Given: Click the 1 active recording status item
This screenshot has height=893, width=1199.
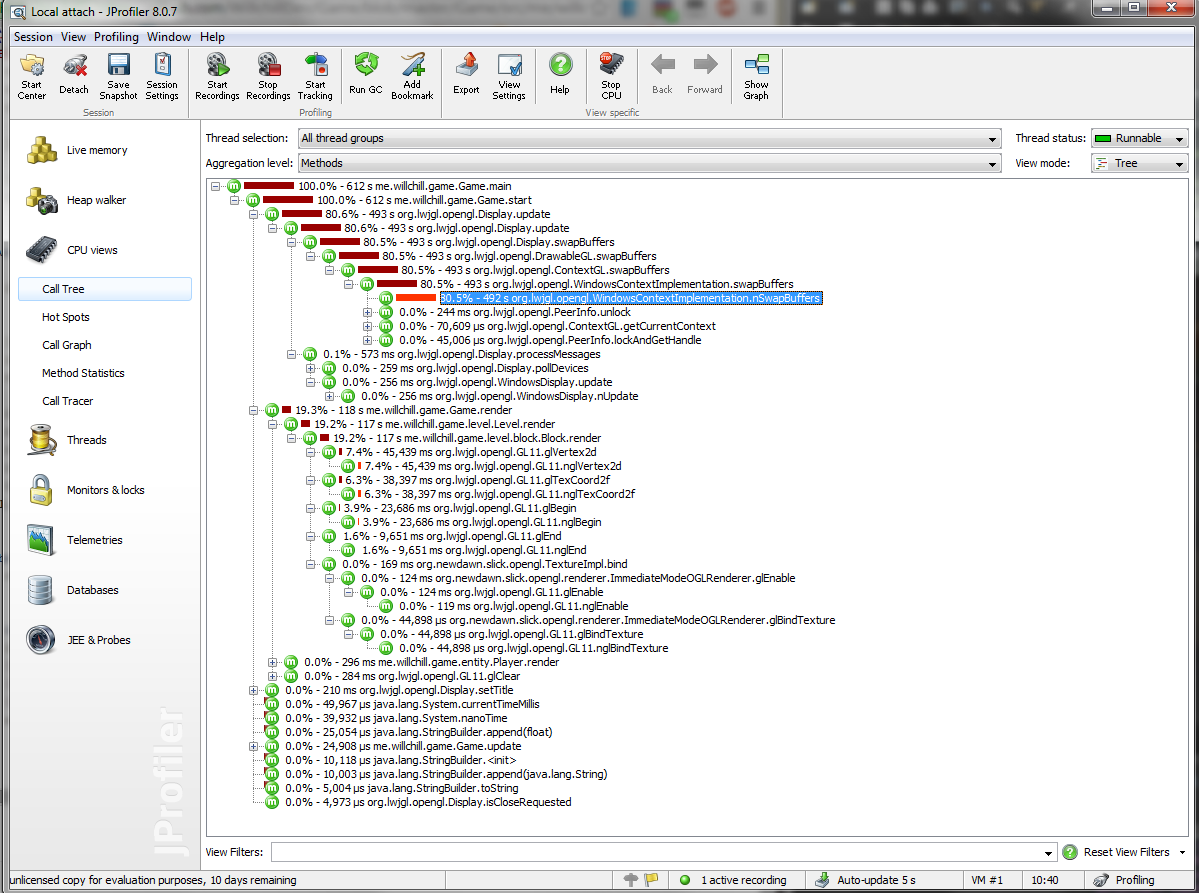Looking at the screenshot, I should pyautogui.click(x=734, y=880).
